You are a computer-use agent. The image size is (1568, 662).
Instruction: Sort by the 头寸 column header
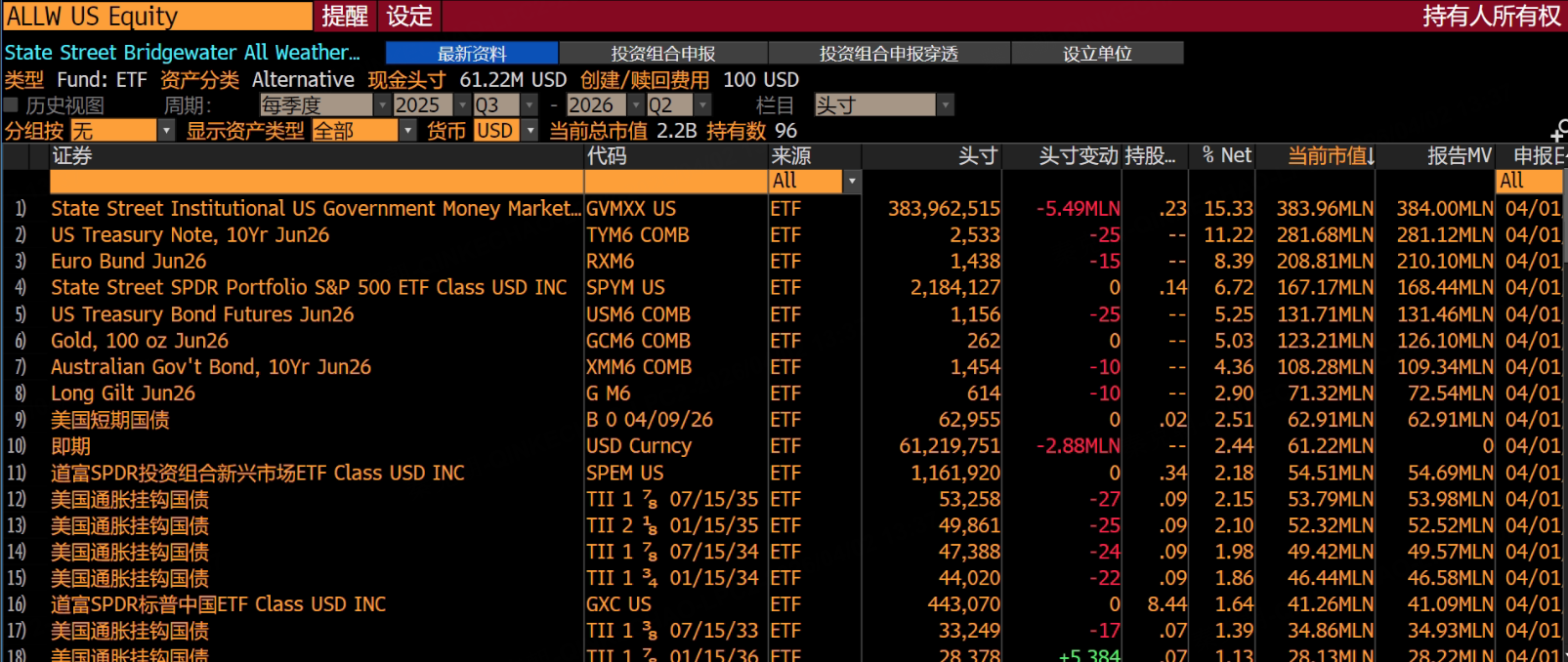(977, 156)
